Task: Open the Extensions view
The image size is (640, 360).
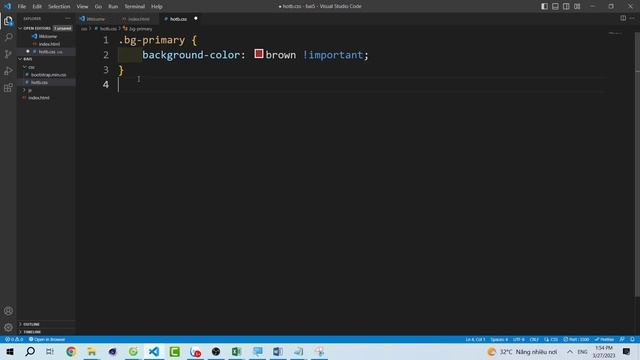Action: (8, 88)
